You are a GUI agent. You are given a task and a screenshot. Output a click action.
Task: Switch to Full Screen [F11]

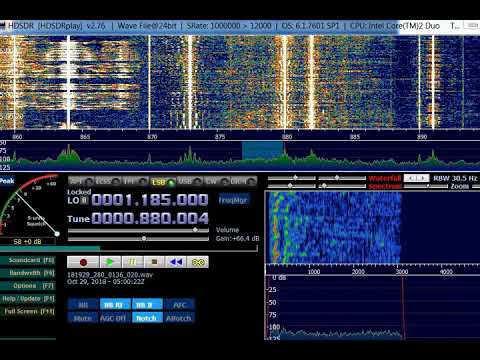pyautogui.click(x=29, y=311)
